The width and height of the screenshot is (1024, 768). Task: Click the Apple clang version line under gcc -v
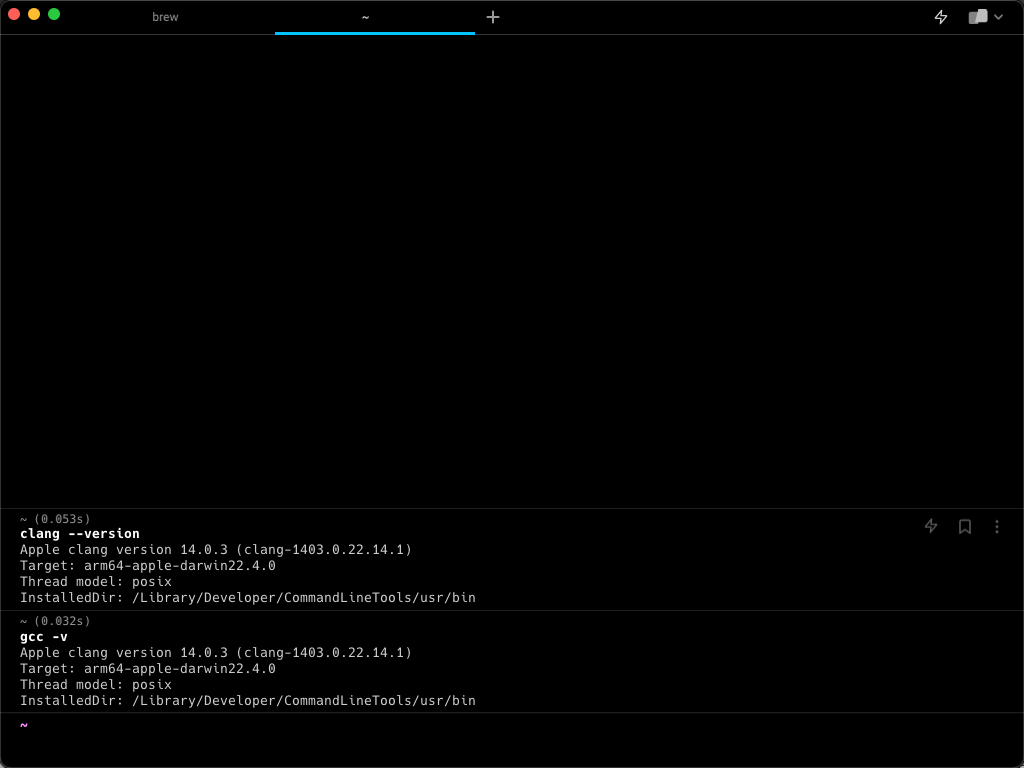[215, 653]
